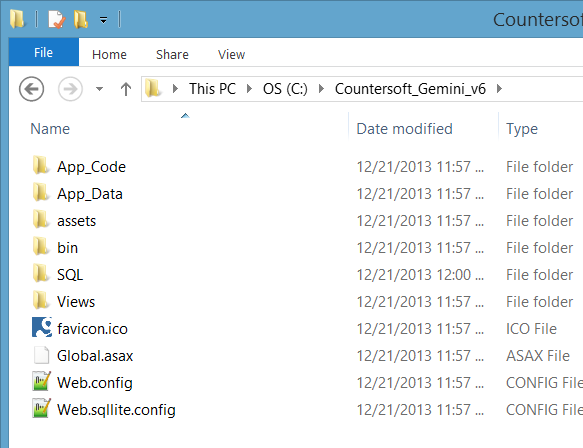Click the Back navigation arrow
This screenshot has width=583, height=448.
32,89
